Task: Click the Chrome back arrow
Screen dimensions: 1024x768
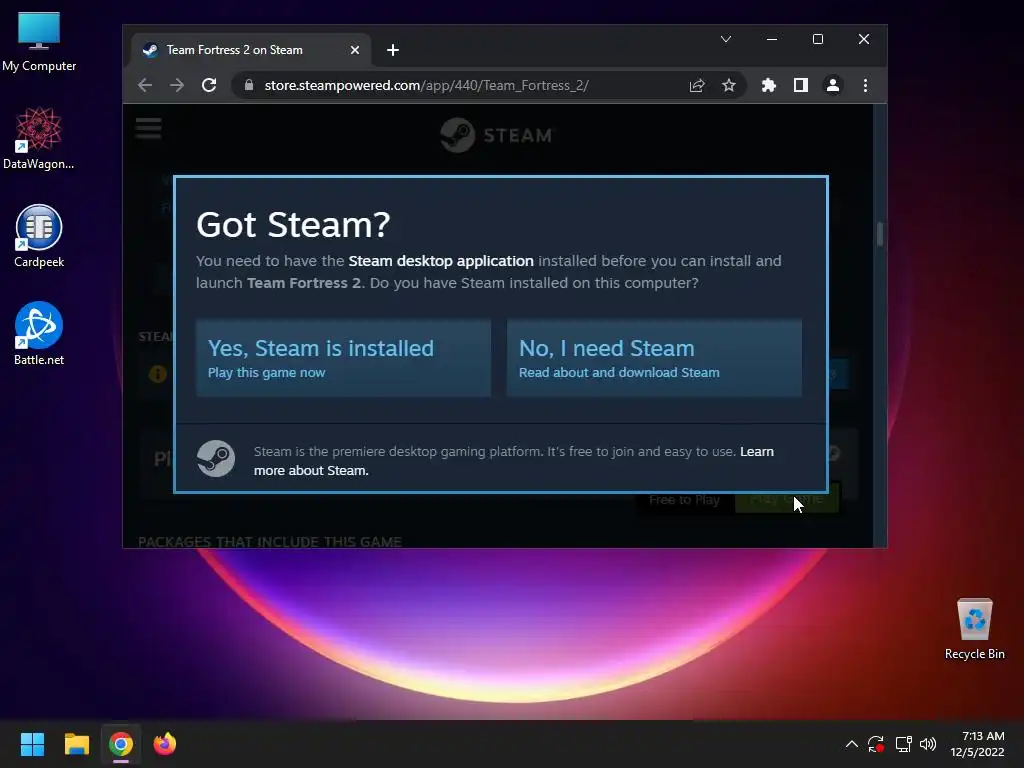Action: (x=145, y=85)
